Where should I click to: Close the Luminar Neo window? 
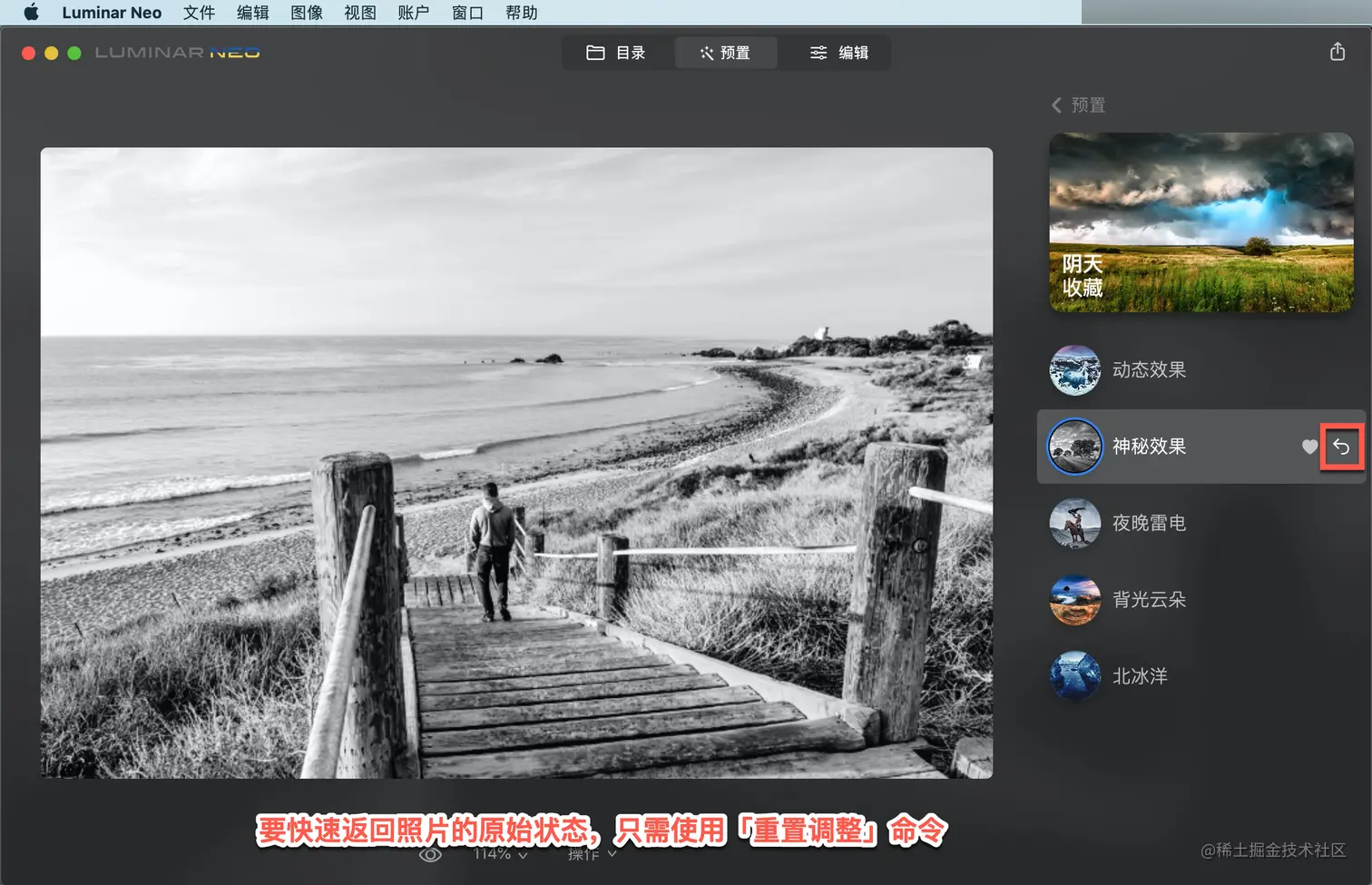[x=28, y=53]
